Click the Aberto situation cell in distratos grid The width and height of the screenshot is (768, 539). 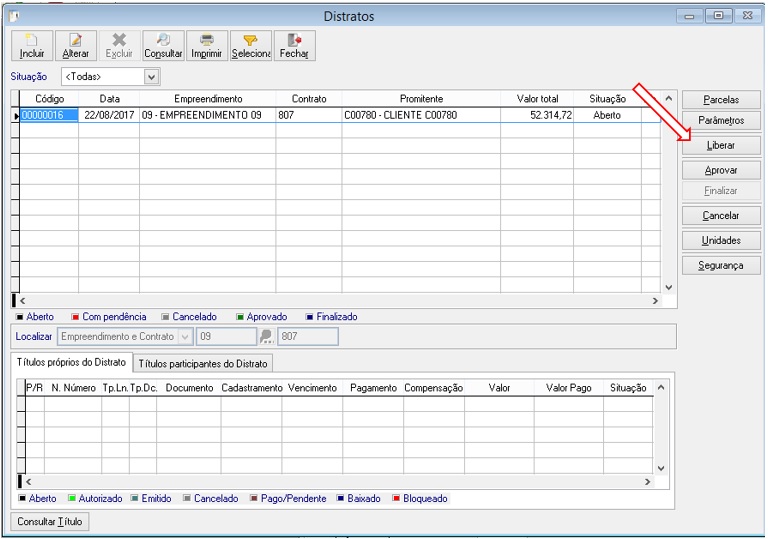(607, 115)
